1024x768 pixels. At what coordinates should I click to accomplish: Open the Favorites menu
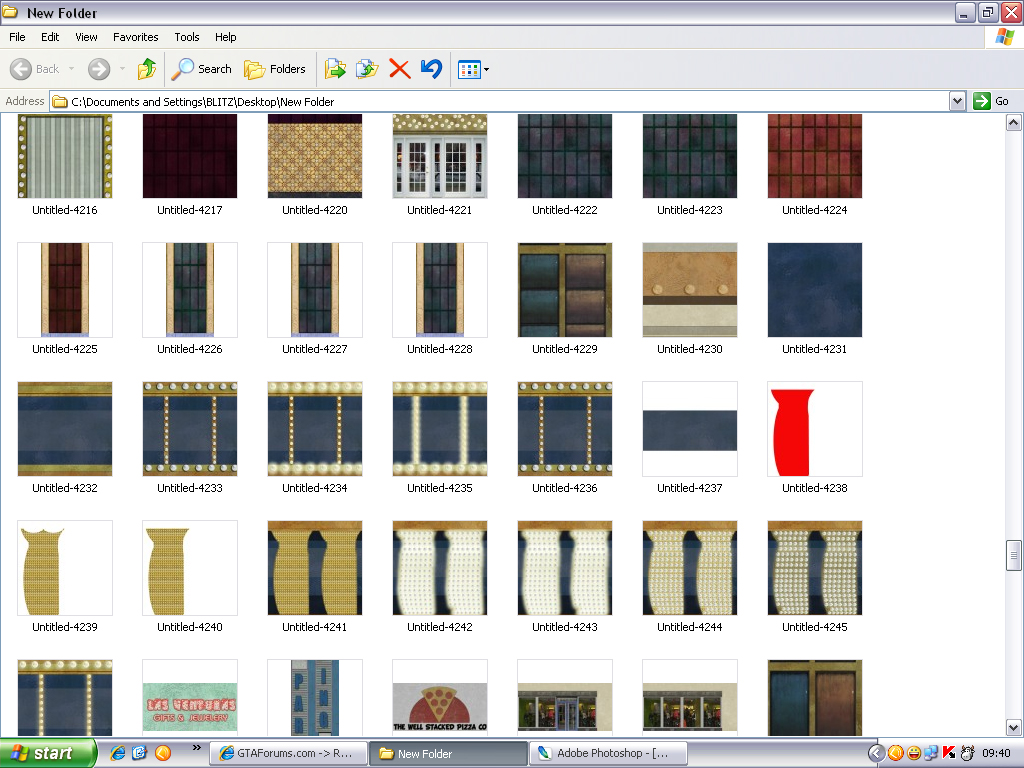tap(135, 37)
